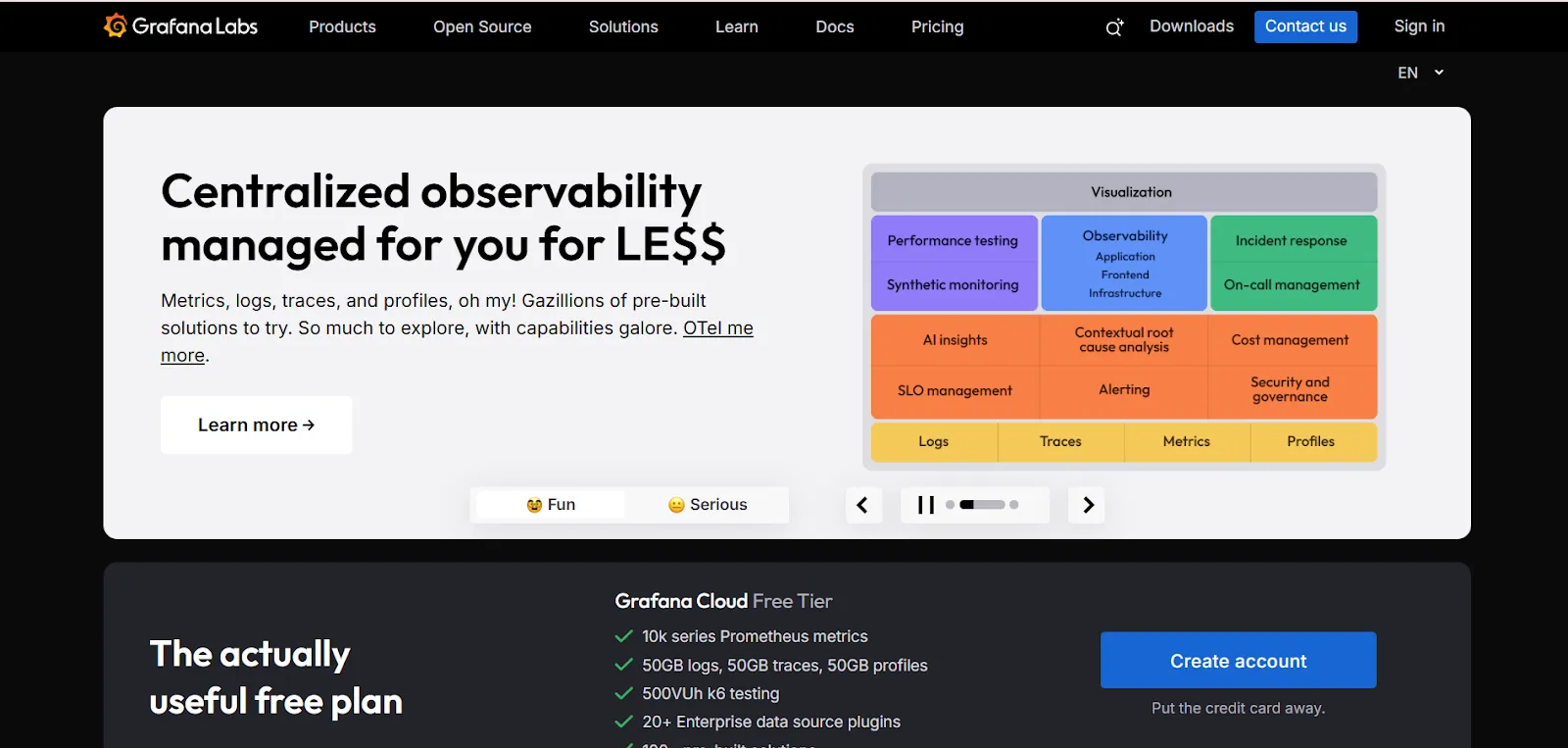Click the Visualization block in the diagram
The height and width of the screenshot is (748, 1568).
[x=1124, y=192]
